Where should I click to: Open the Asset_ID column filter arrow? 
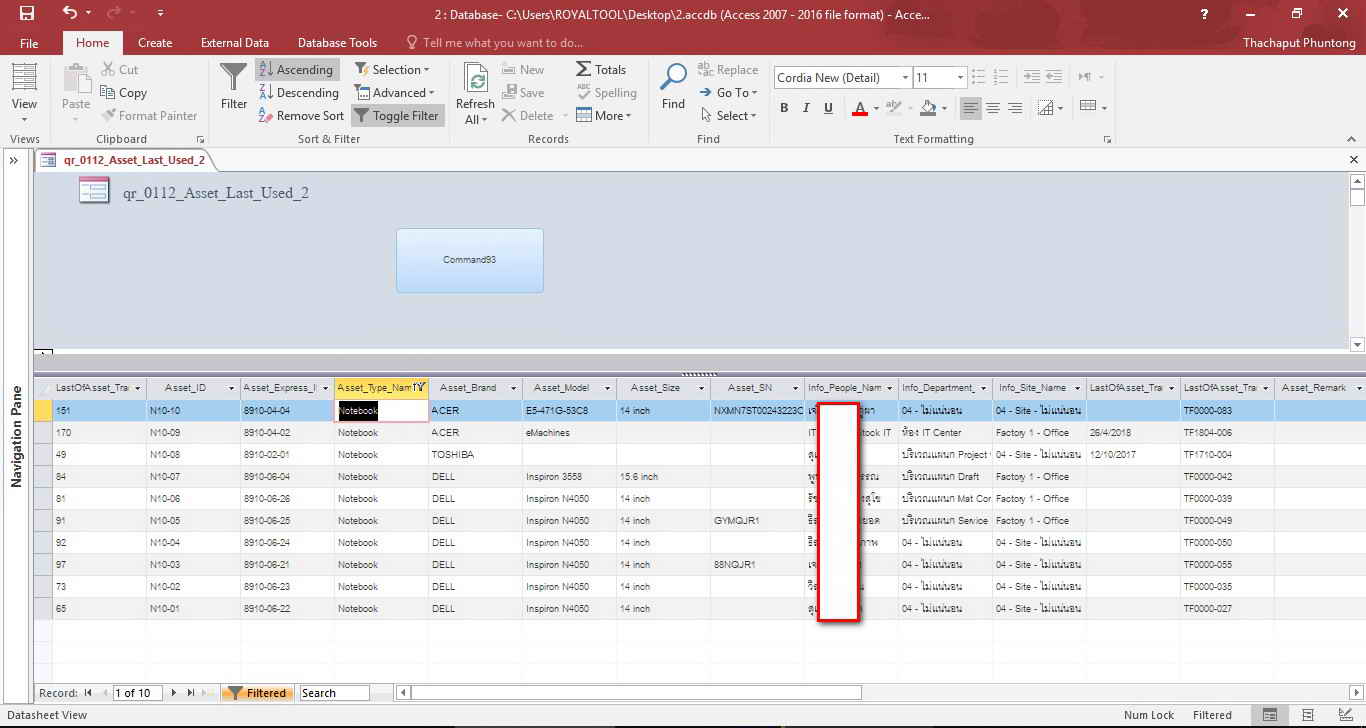(x=233, y=388)
